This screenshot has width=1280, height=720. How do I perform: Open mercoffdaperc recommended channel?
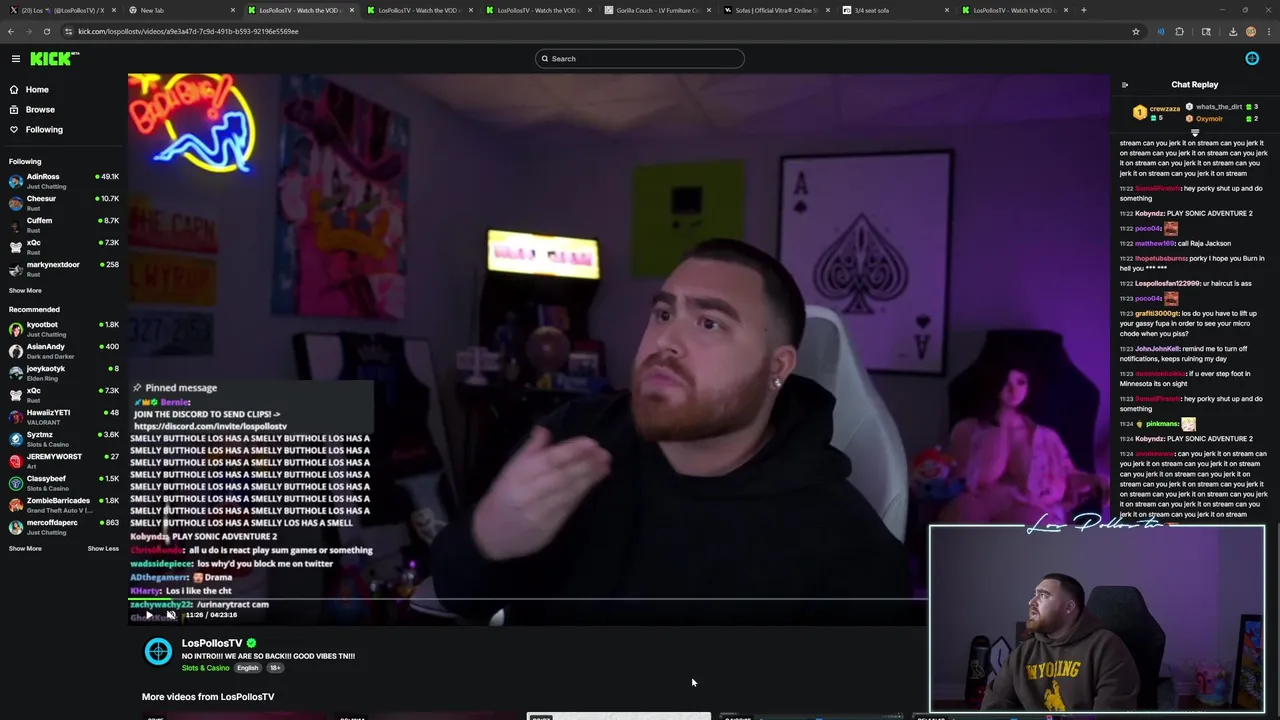(x=62, y=527)
